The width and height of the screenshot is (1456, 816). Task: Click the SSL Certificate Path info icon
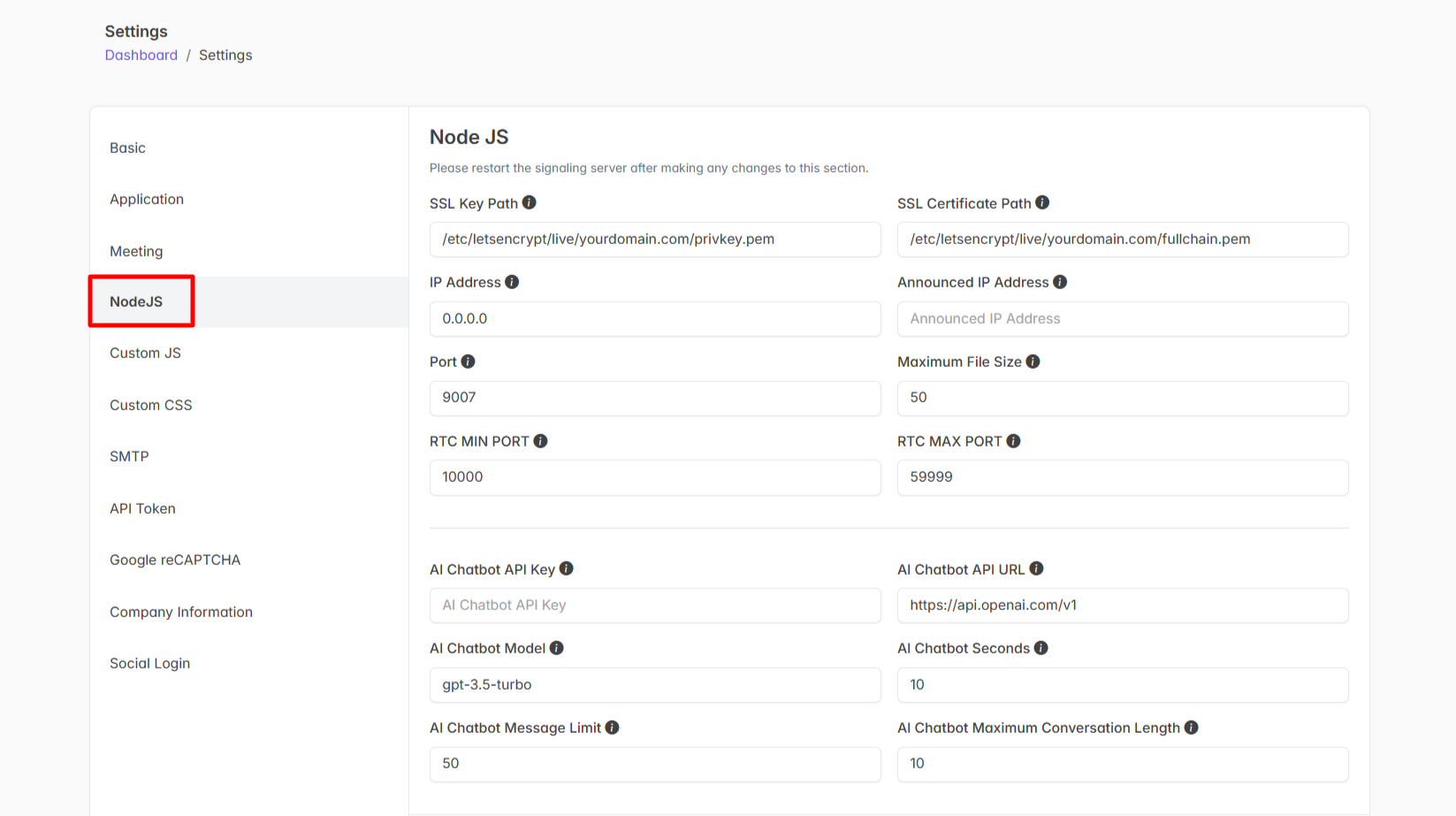pyautogui.click(x=1042, y=202)
